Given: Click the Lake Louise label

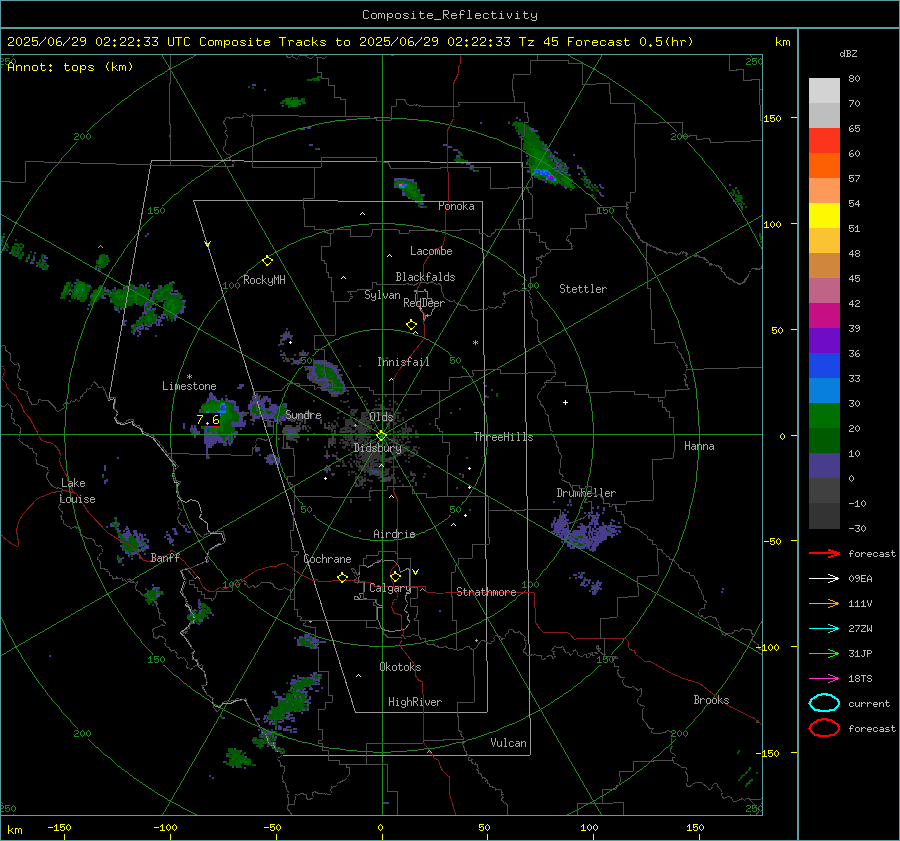Looking at the screenshot, I should 77,491.
